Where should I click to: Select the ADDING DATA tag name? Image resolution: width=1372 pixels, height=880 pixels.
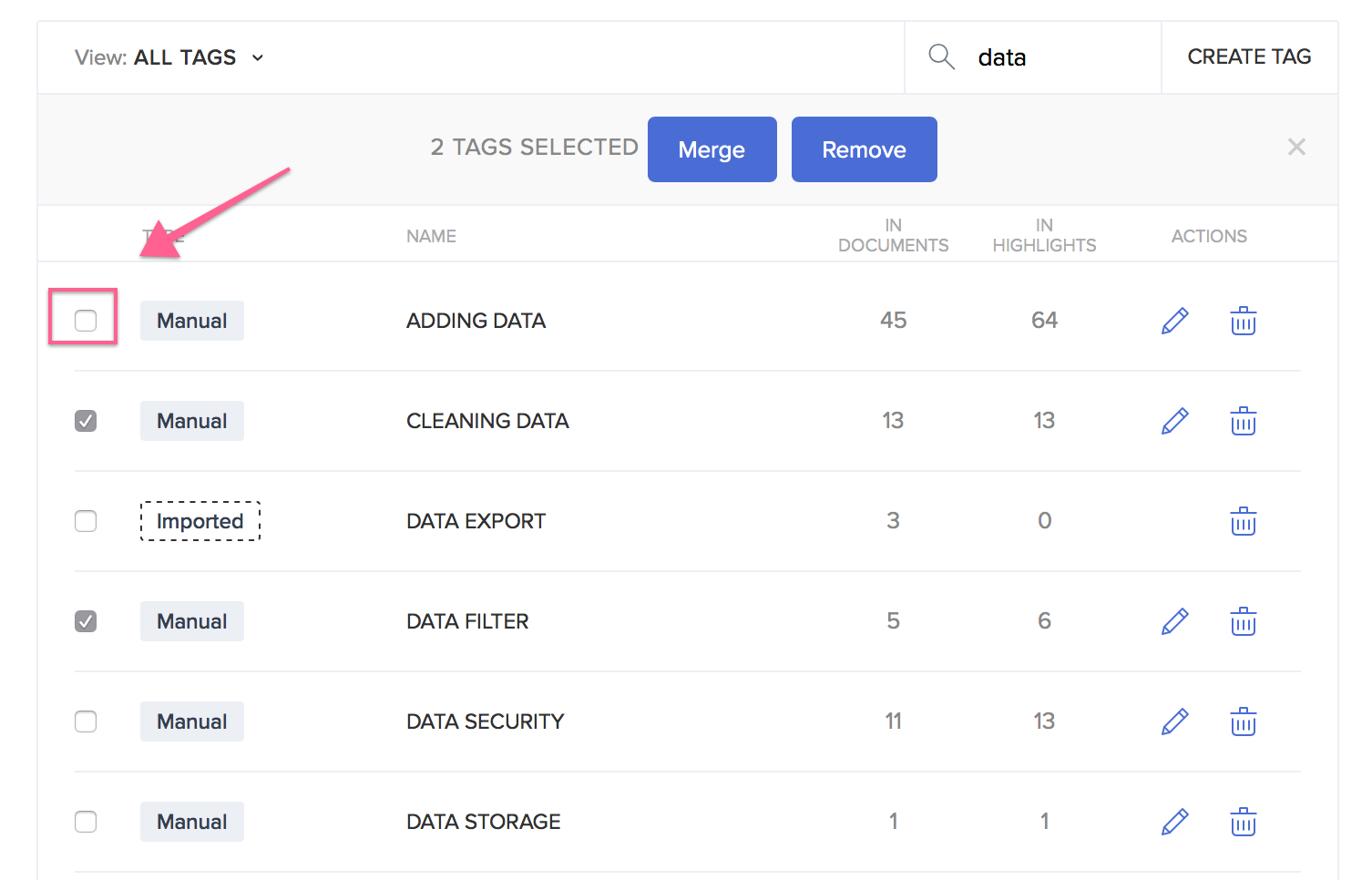coord(476,321)
